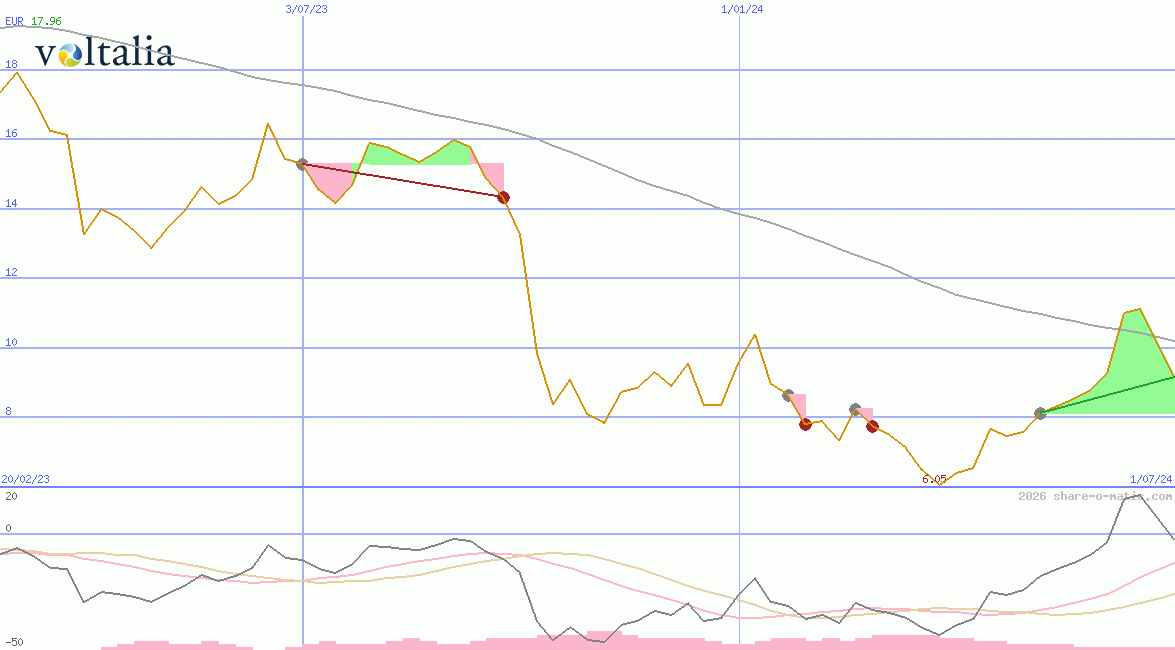Click the -50 oscillator axis label
1175x650 pixels.
[x=14, y=642]
